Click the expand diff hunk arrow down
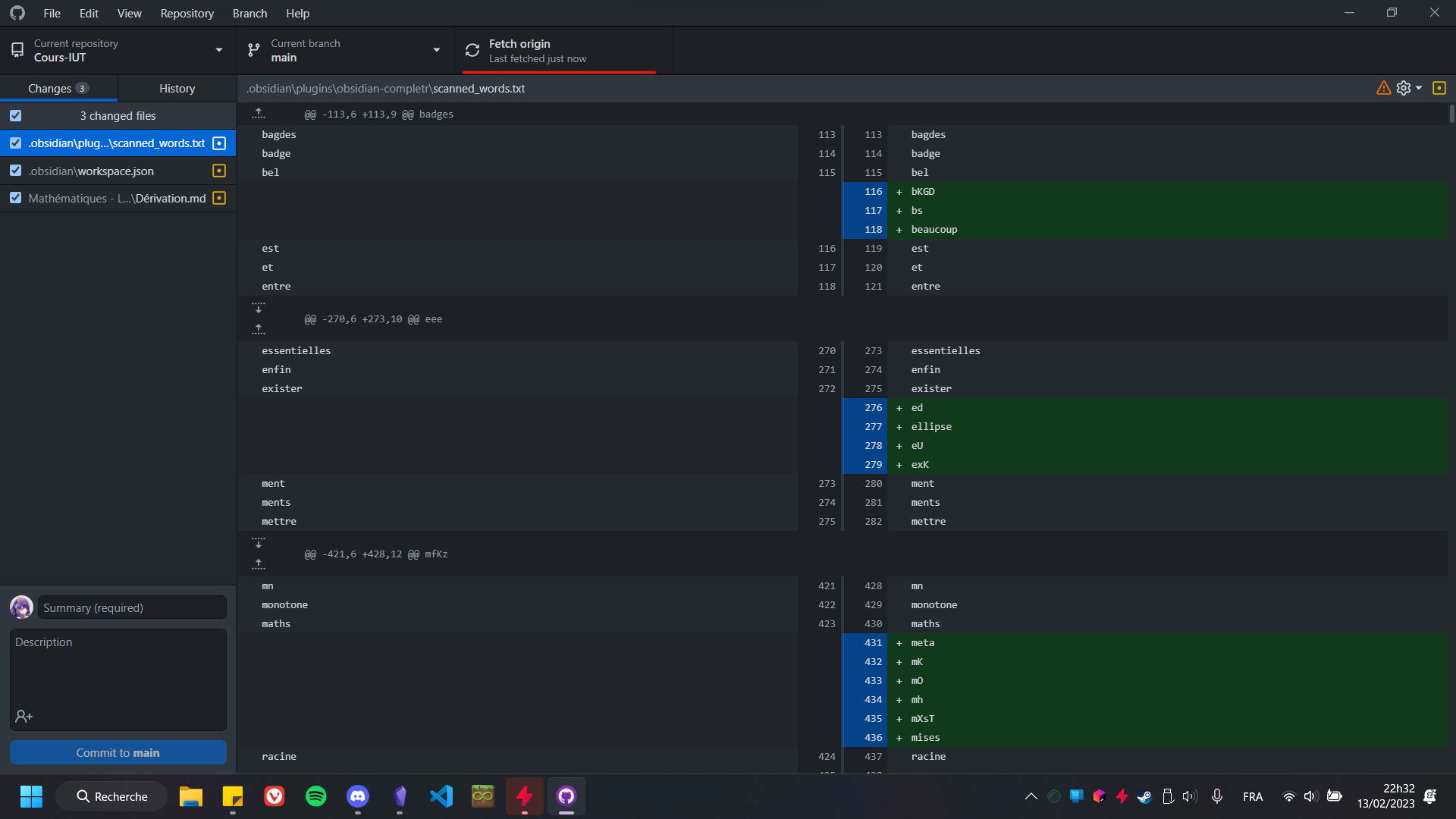The height and width of the screenshot is (819, 1456). 258,308
